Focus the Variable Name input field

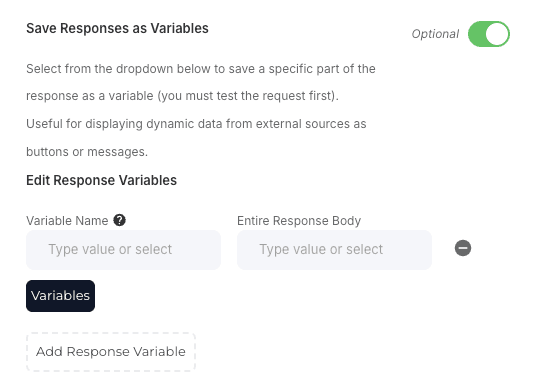tap(123, 250)
